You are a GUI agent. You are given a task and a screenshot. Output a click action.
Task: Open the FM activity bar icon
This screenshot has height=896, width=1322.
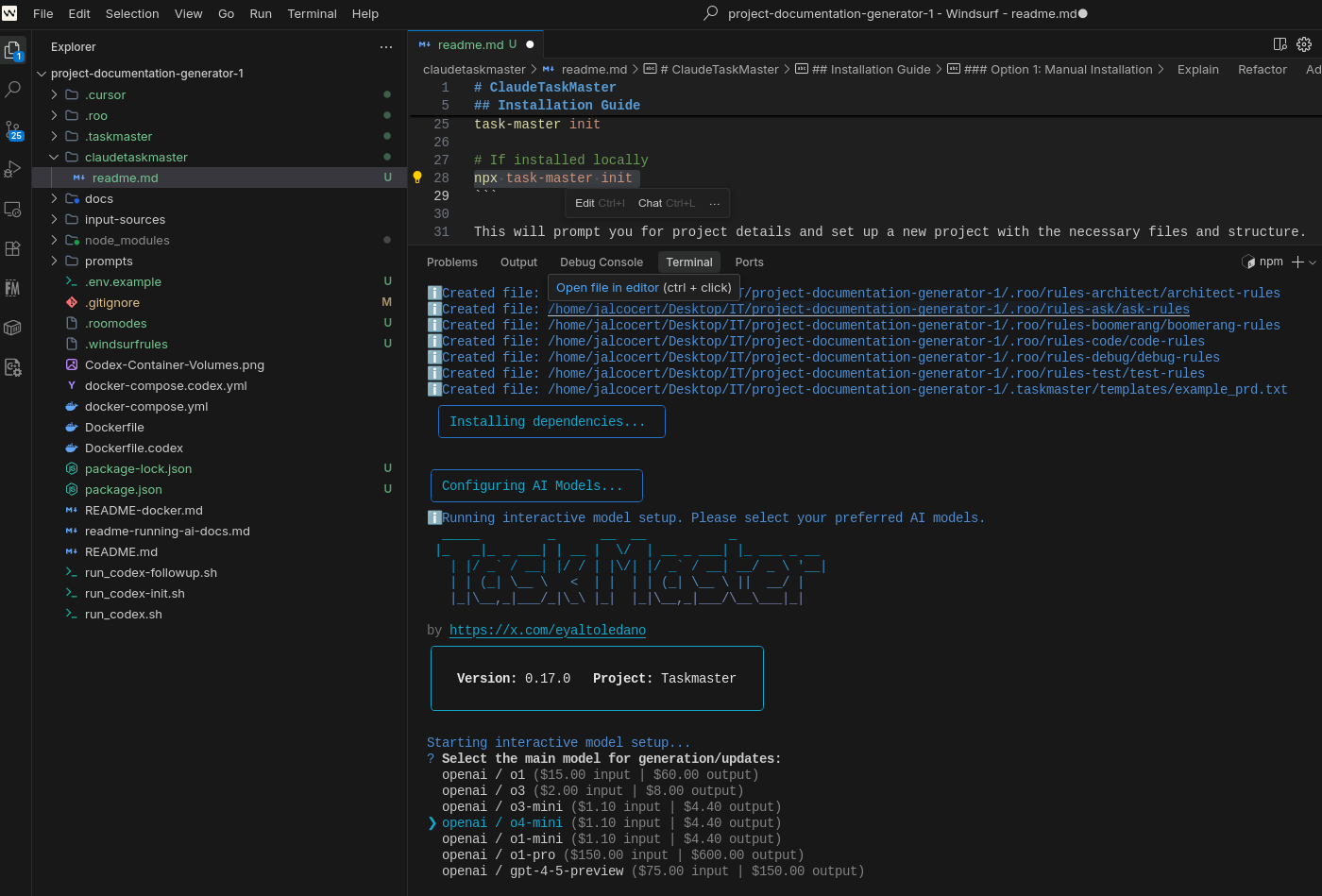pyautogui.click(x=13, y=288)
